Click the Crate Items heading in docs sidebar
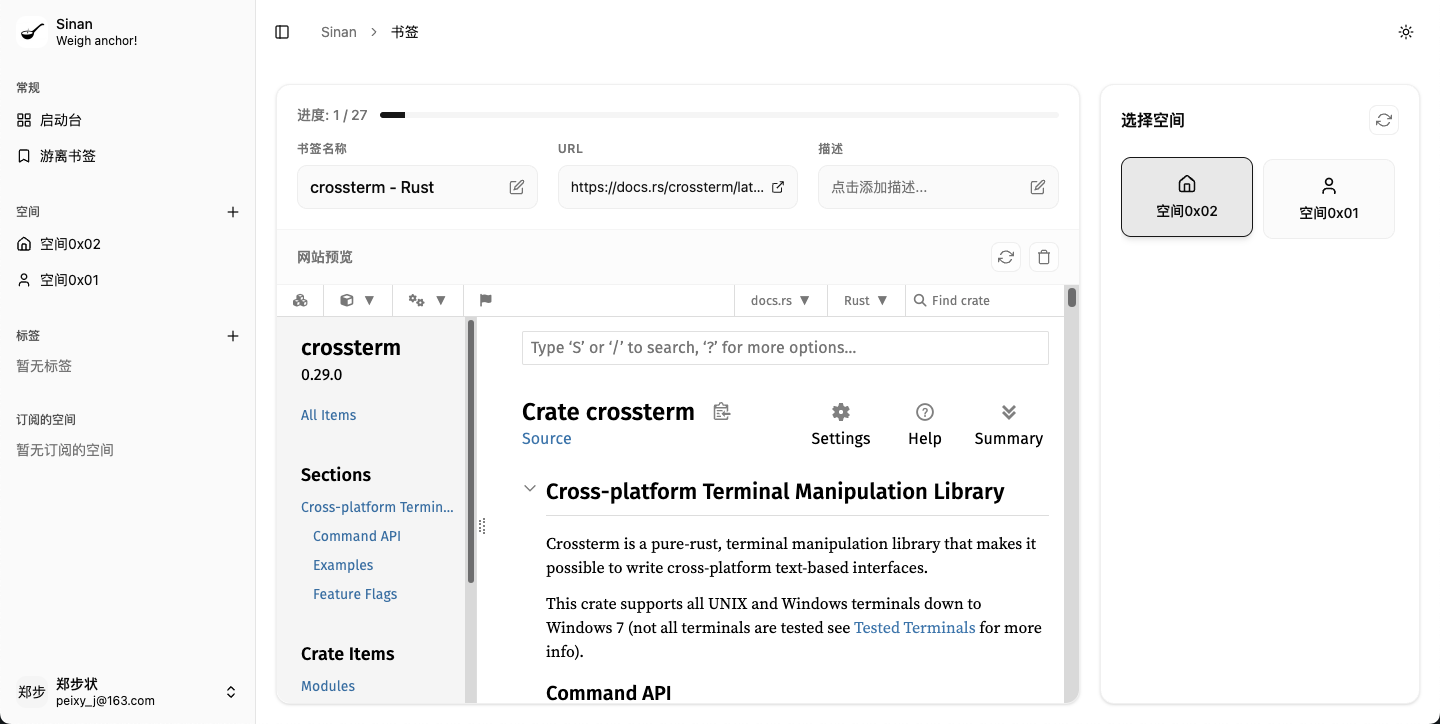 click(348, 654)
